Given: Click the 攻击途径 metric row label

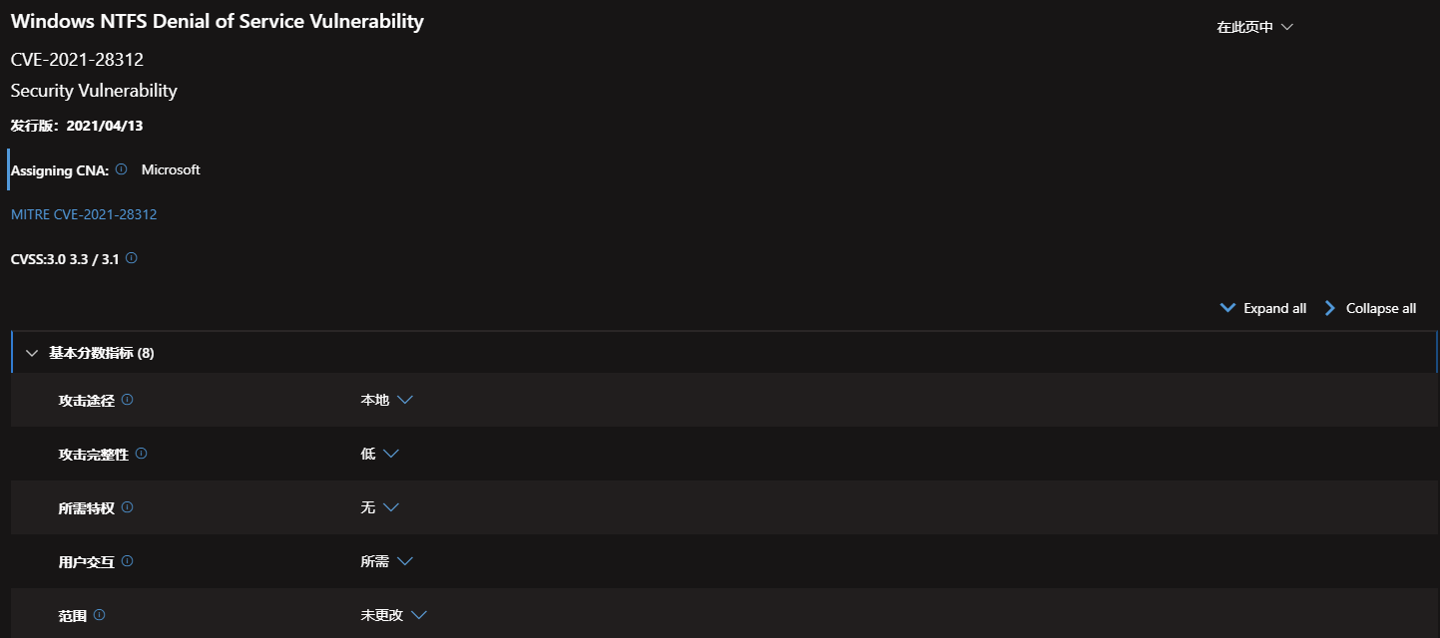Looking at the screenshot, I should (x=87, y=400).
